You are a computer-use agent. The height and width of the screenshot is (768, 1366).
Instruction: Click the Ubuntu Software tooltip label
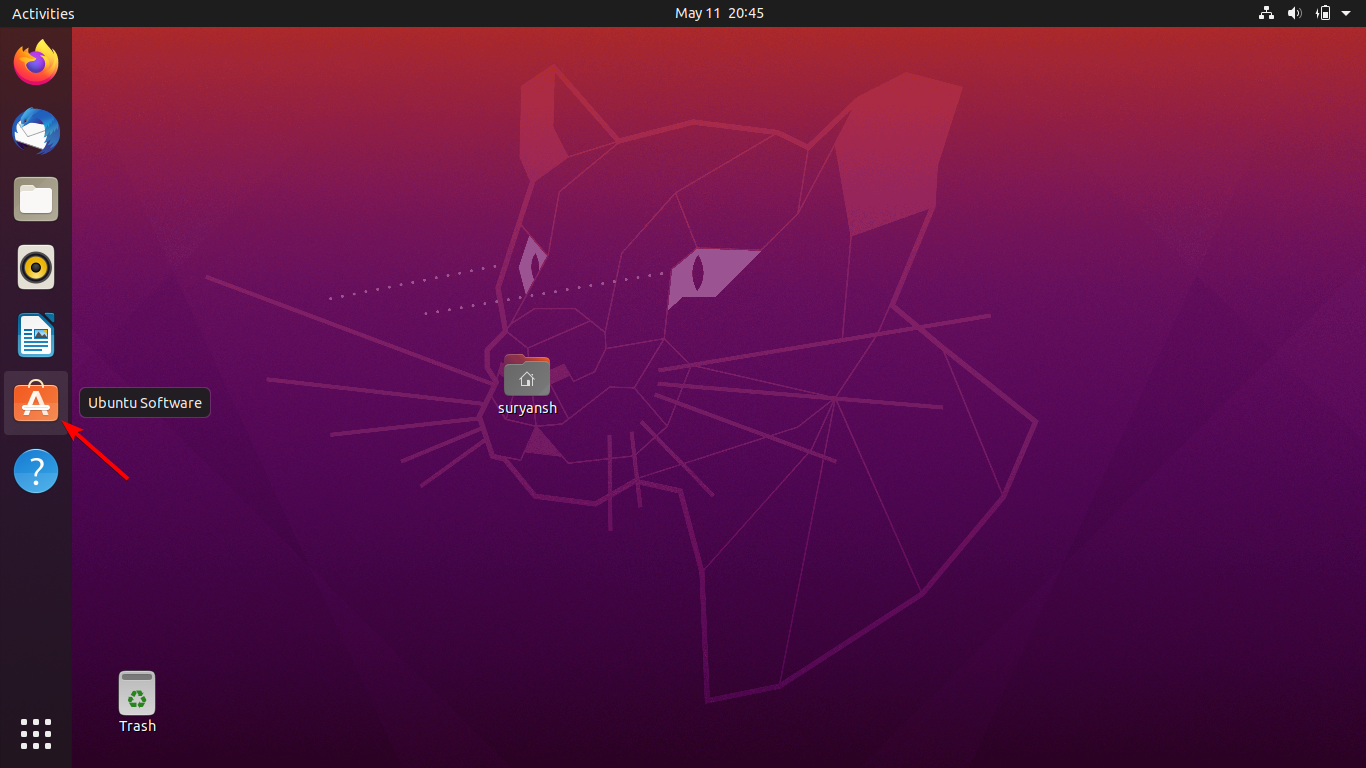coord(145,403)
